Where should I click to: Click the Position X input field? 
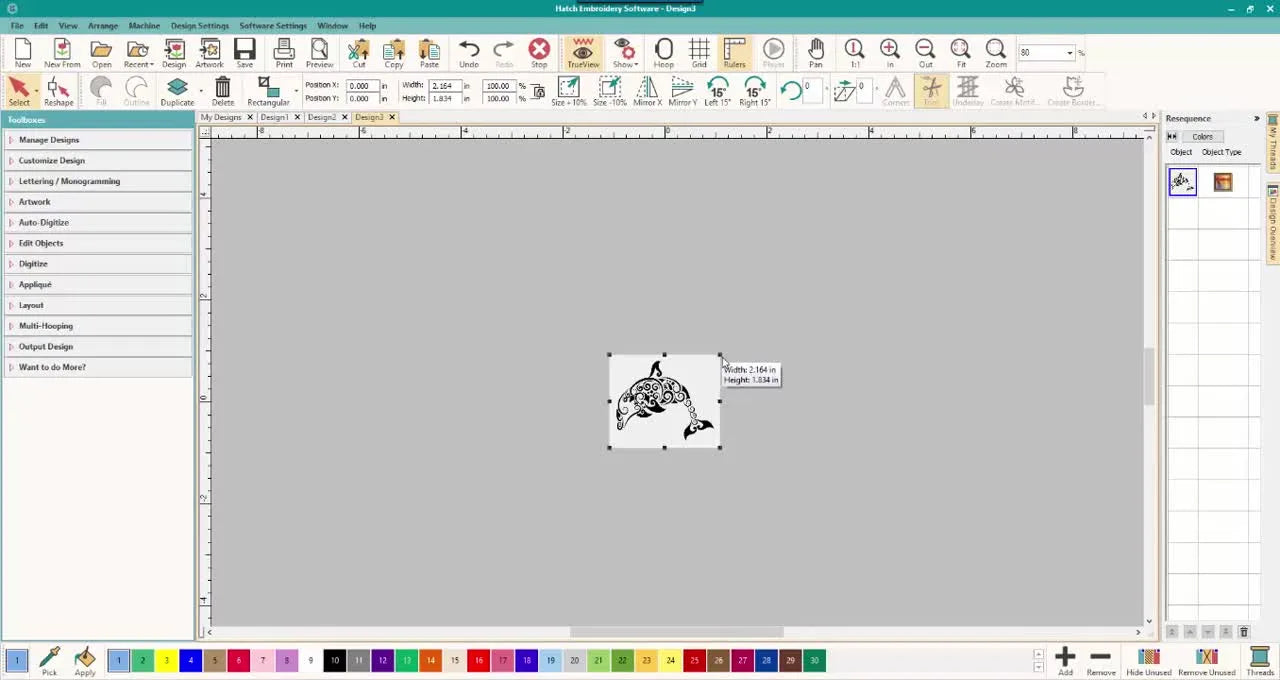[362, 85]
